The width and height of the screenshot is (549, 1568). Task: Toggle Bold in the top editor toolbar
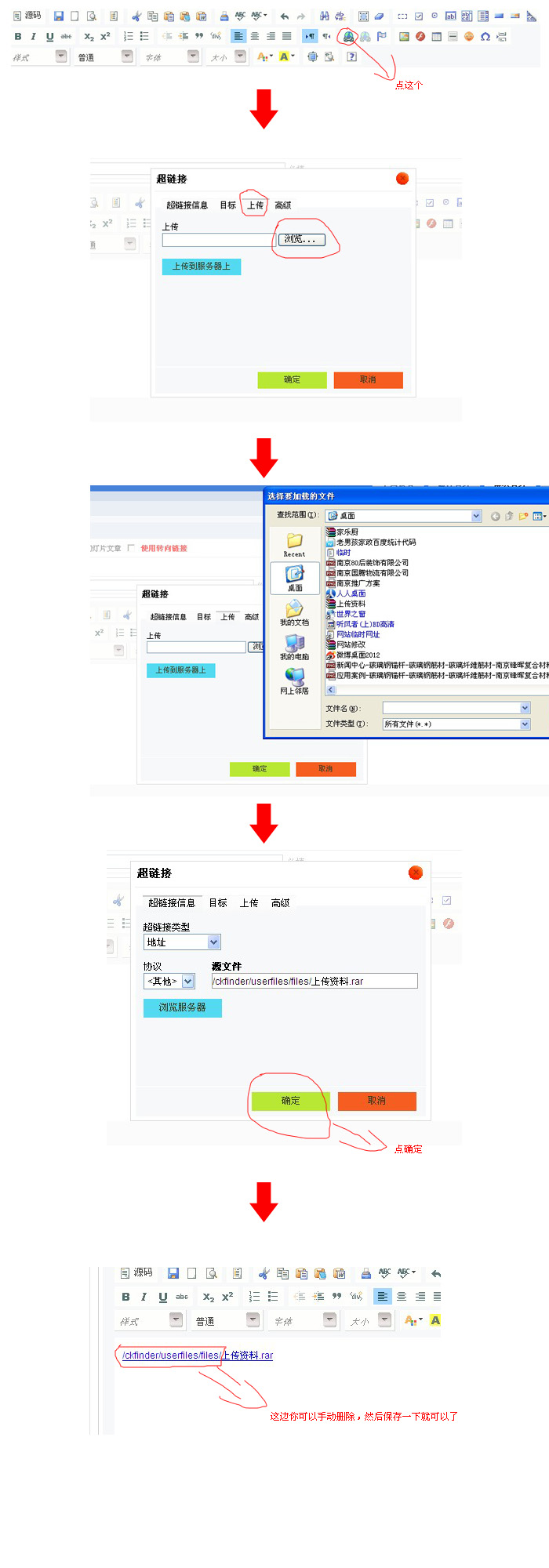pyautogui.click(x=18, y=36)
